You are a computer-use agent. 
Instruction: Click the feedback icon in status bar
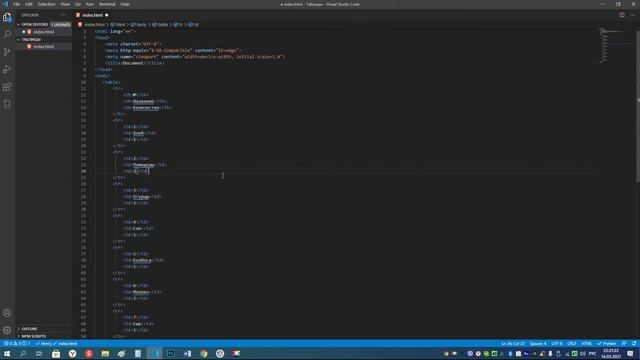pos(624,344)
